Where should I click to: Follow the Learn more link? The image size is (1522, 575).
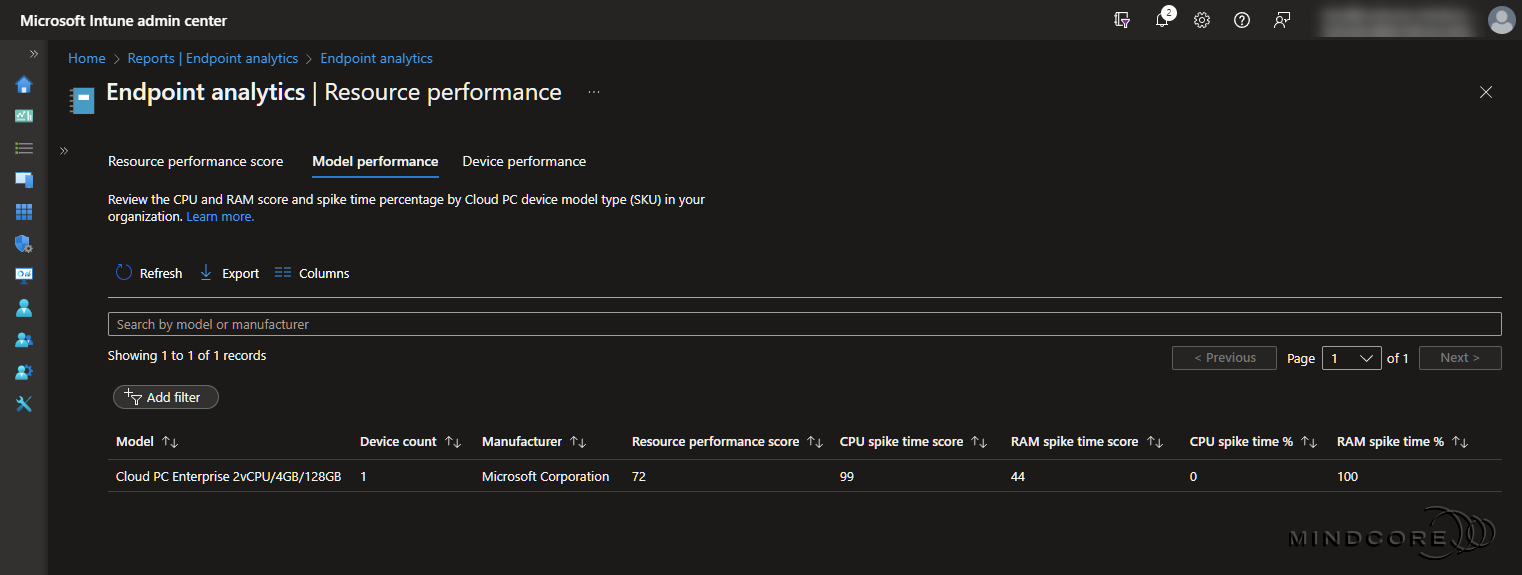220,216
